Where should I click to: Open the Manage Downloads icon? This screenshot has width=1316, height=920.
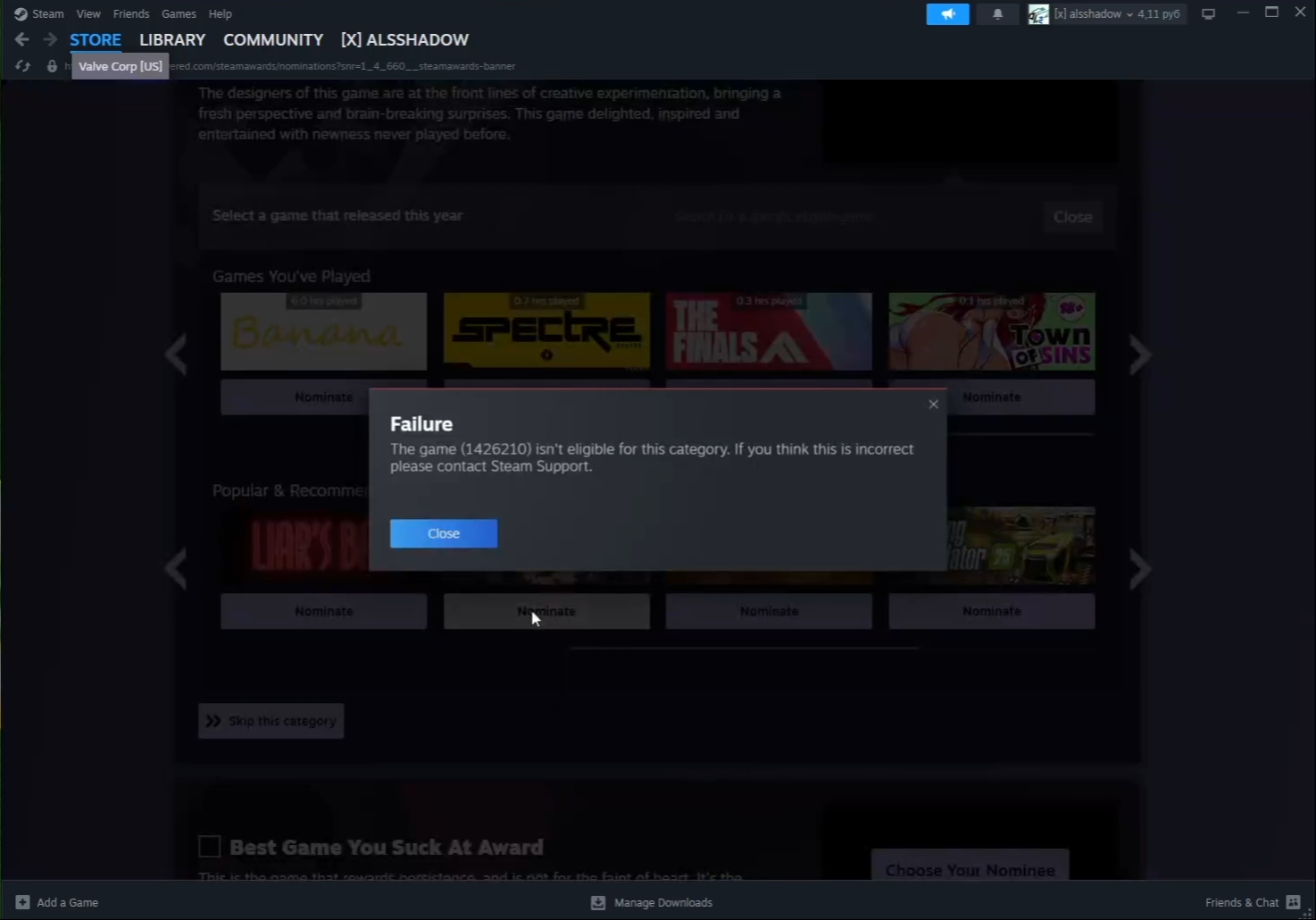pyautogui.click(x=598, y=902)
